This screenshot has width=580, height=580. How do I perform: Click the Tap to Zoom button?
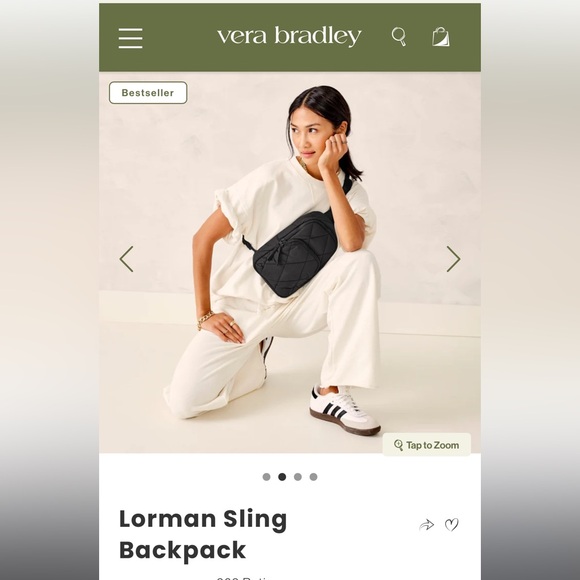426,445
